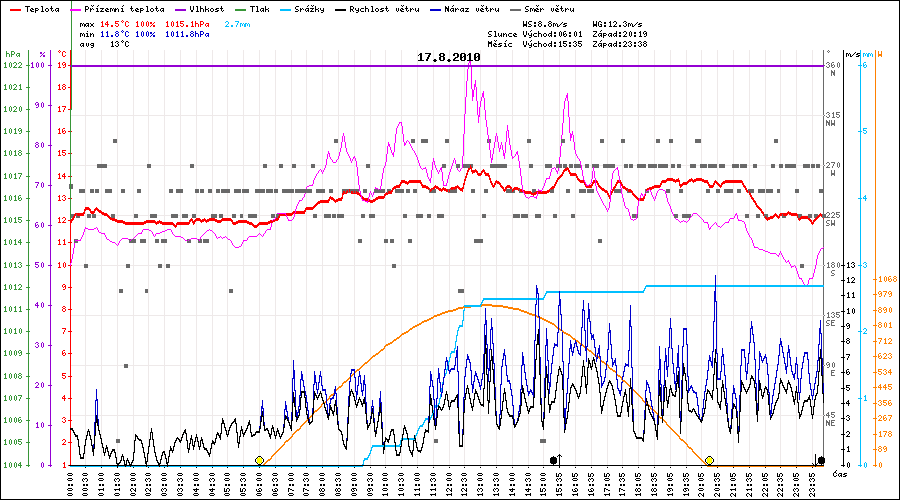Click the čas axis caption

pos(839,474)
